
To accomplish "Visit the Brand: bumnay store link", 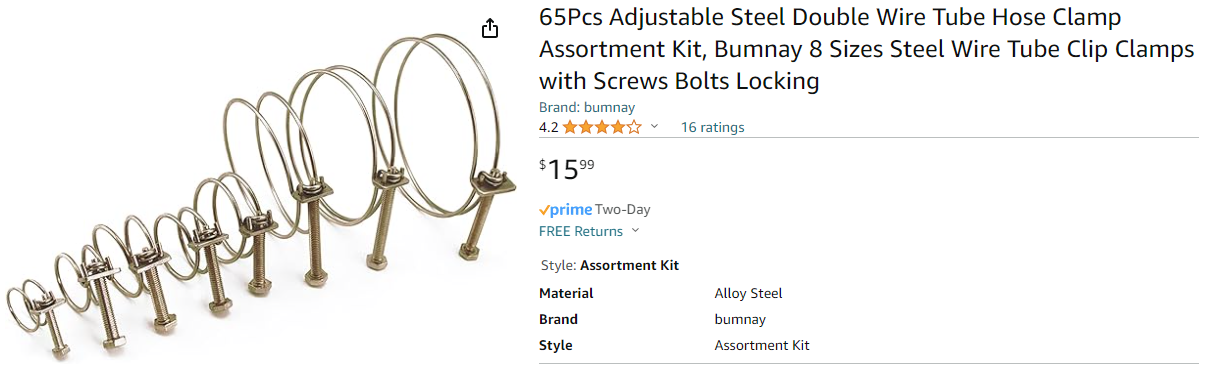I will coord(587,107).
